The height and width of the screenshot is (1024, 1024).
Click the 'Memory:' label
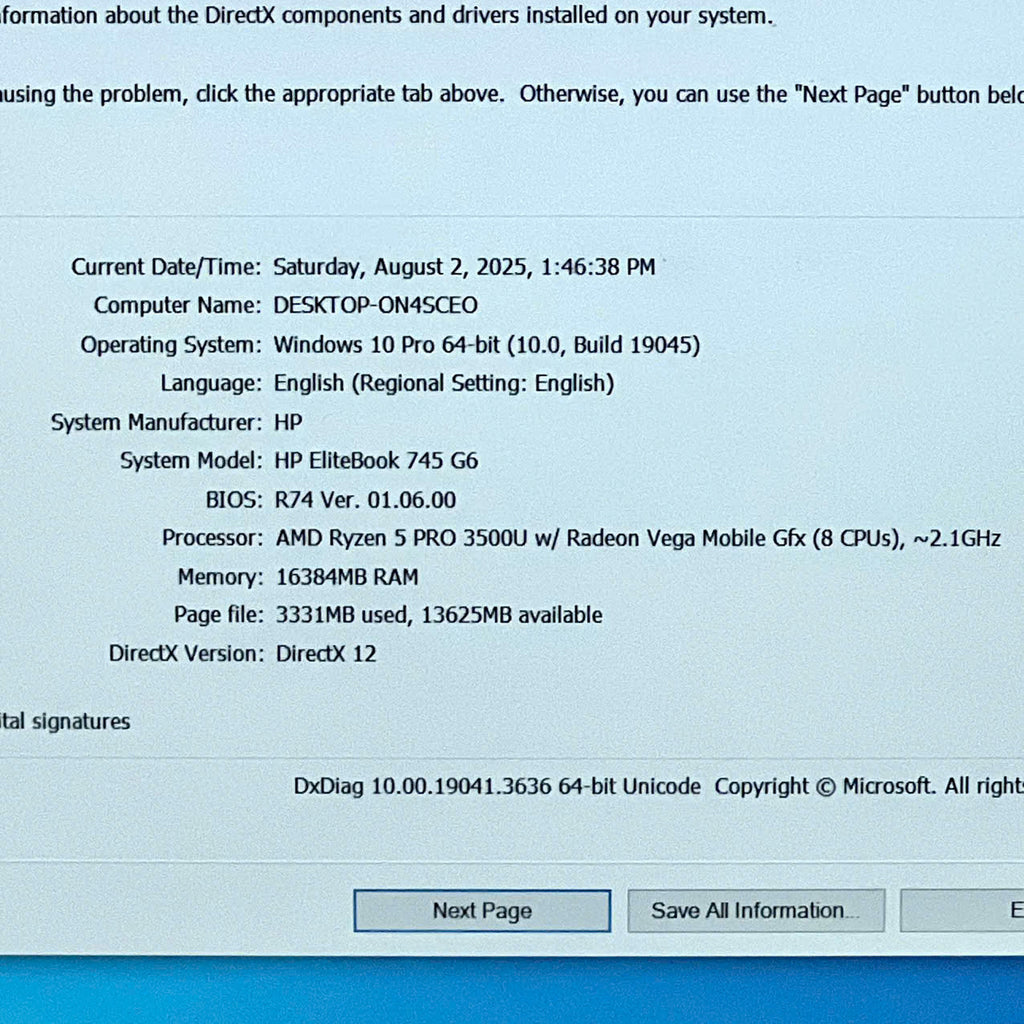coord(221,577)
